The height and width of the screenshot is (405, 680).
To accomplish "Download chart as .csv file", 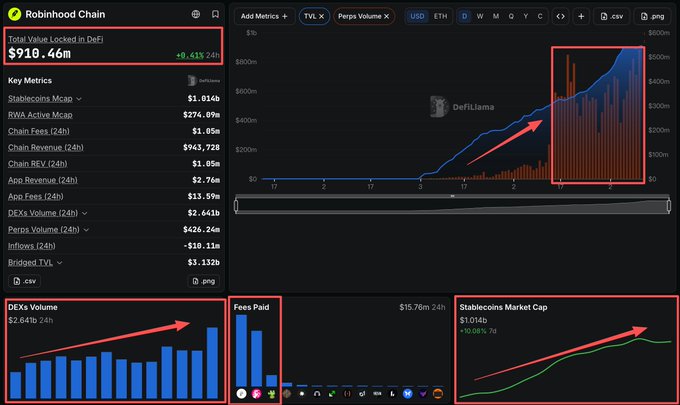I will coord(611,16).
